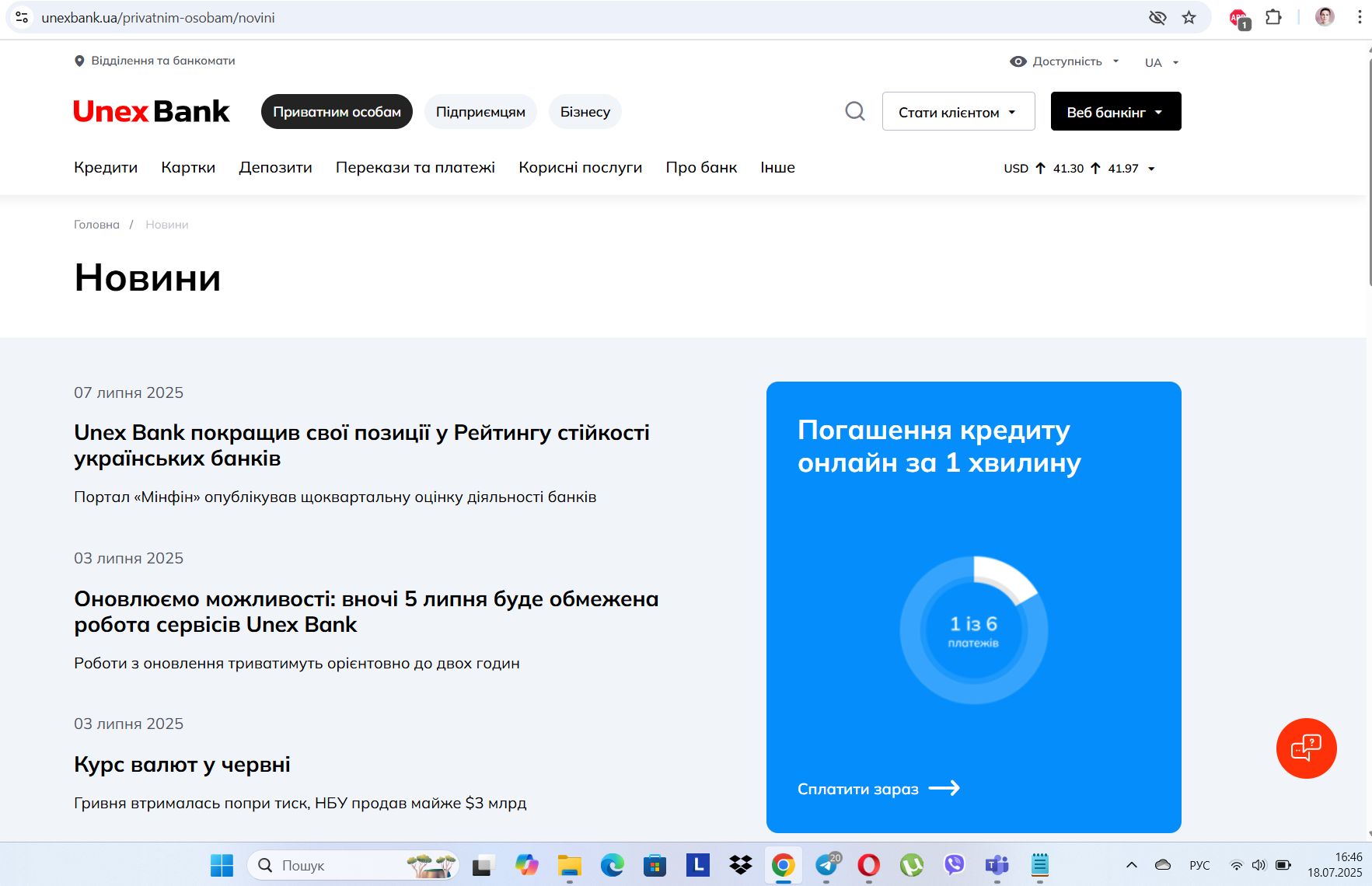
Task: Open uTorrent from the taskbar
Action: pyautogui.click(x=911, y=865)
